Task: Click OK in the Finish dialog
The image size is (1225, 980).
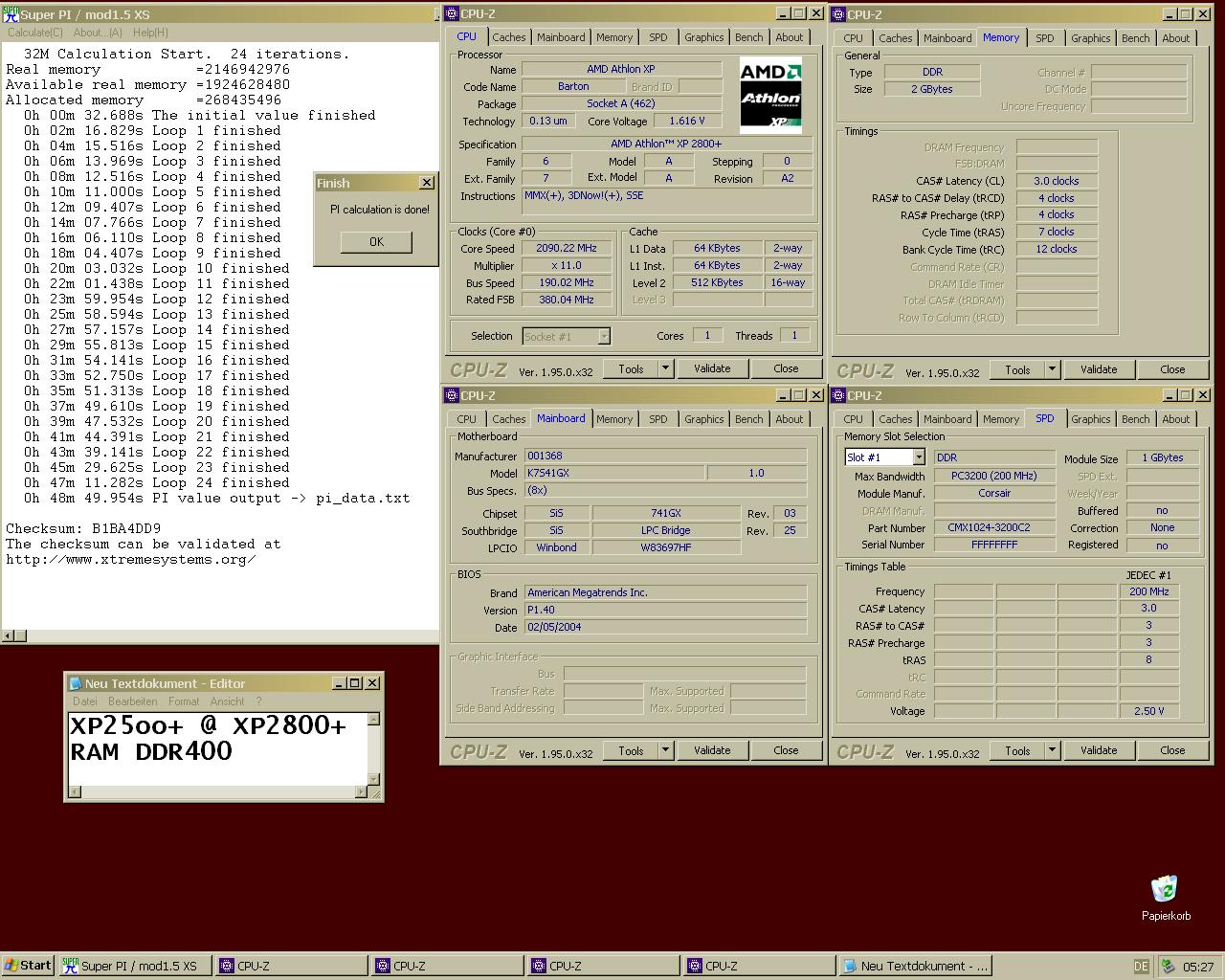Action: [376, 242]
